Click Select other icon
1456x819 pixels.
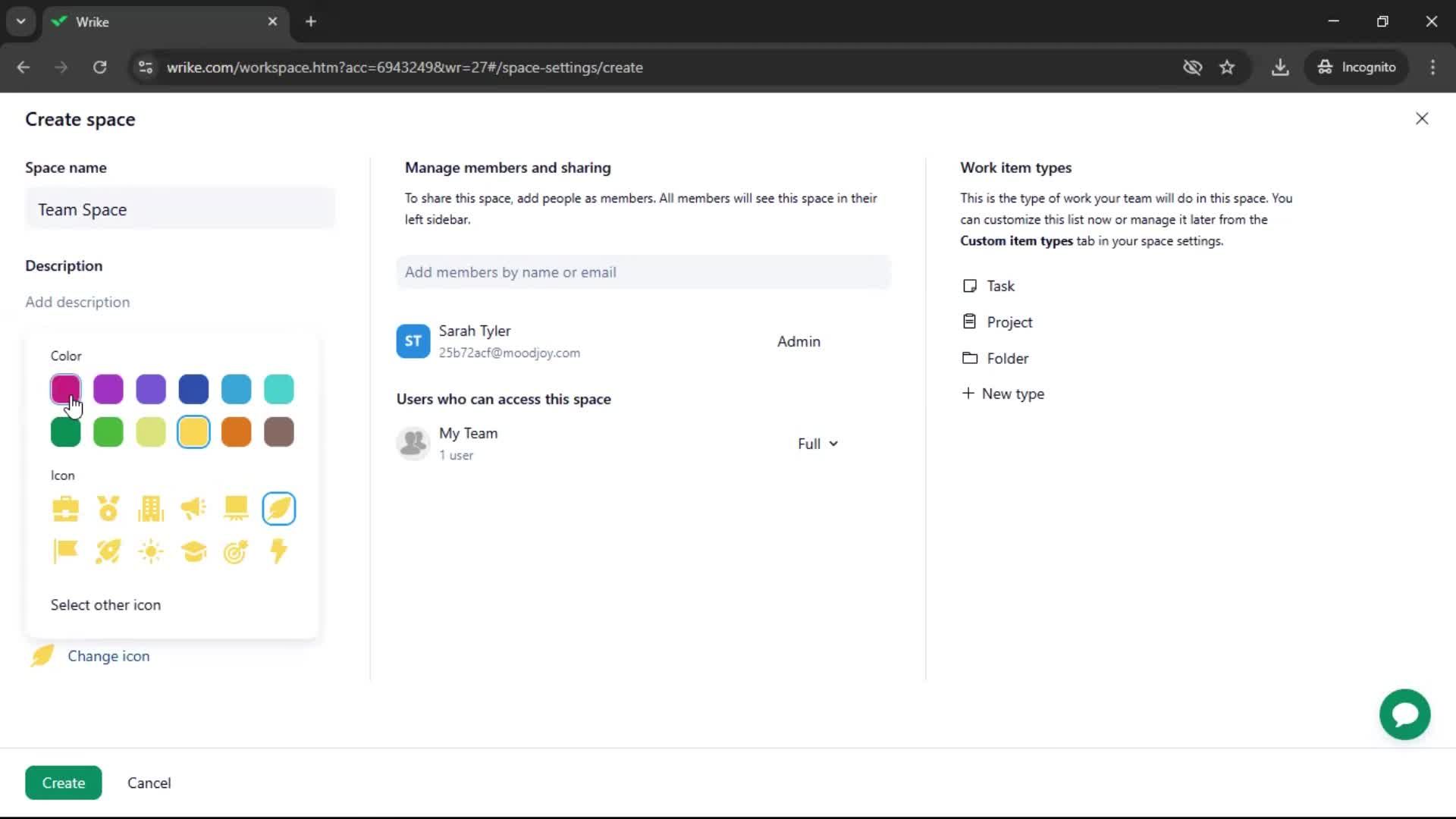click(105, 605)
